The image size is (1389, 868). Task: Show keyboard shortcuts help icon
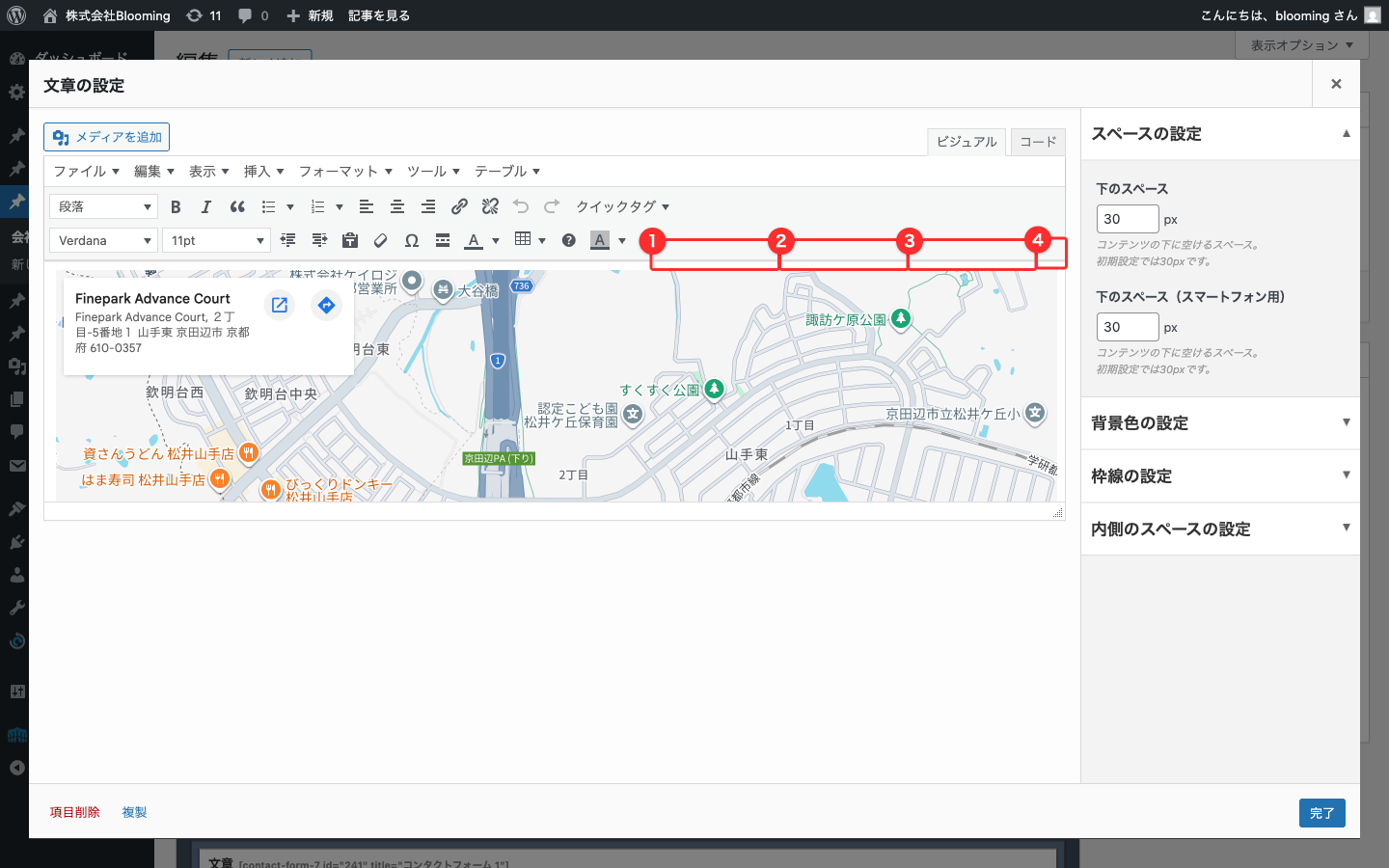coord(569,240)
